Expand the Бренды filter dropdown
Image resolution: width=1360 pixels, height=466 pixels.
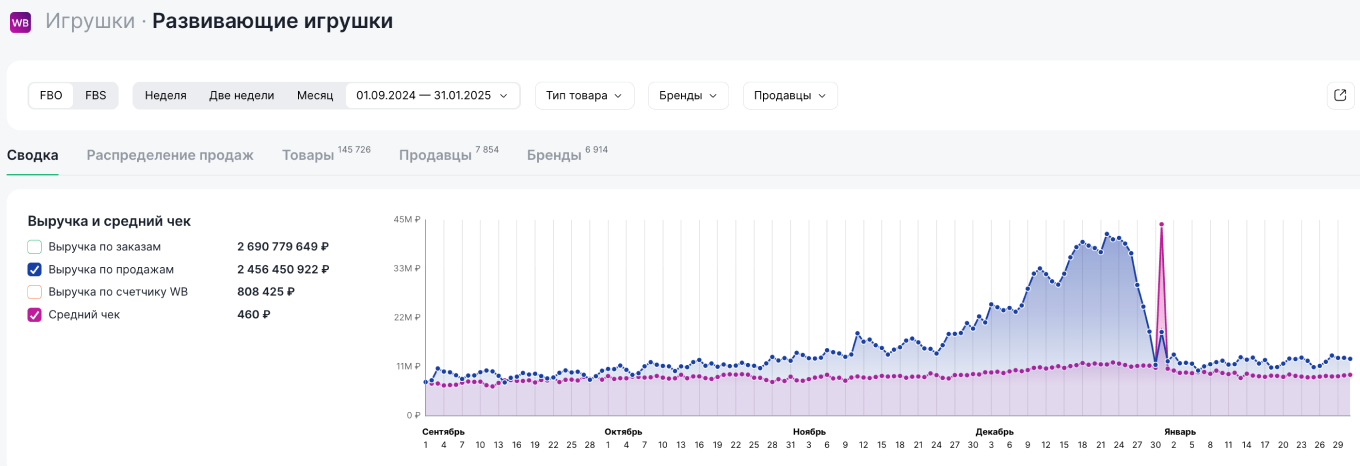688,95
